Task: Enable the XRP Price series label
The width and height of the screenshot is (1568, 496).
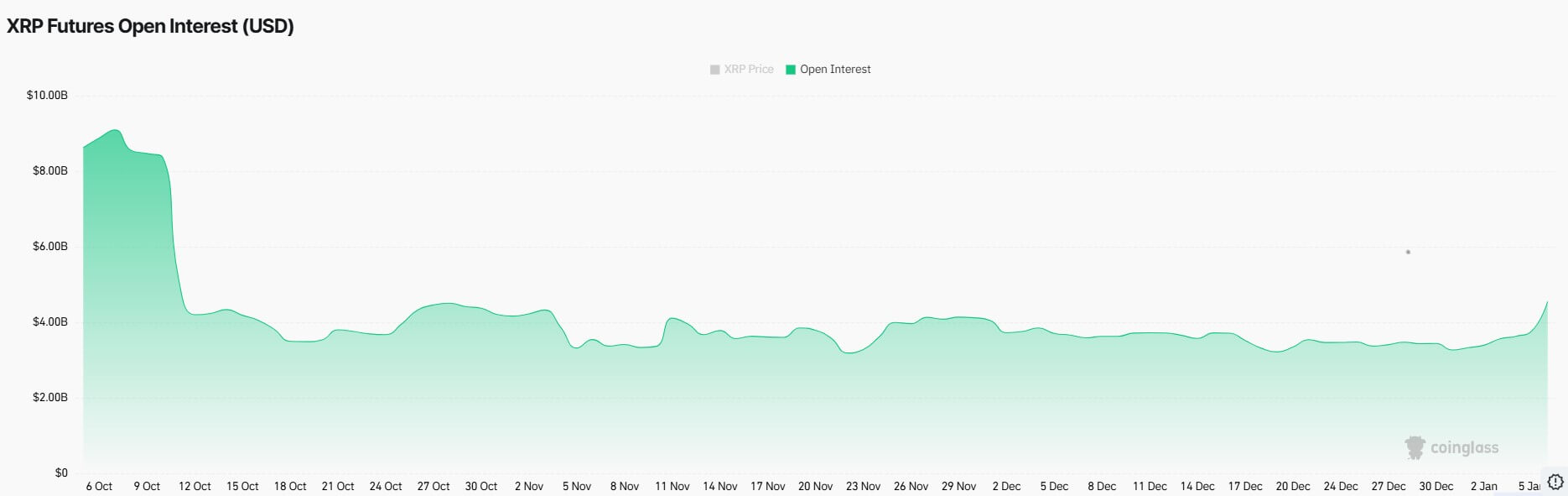Action: 749,70
